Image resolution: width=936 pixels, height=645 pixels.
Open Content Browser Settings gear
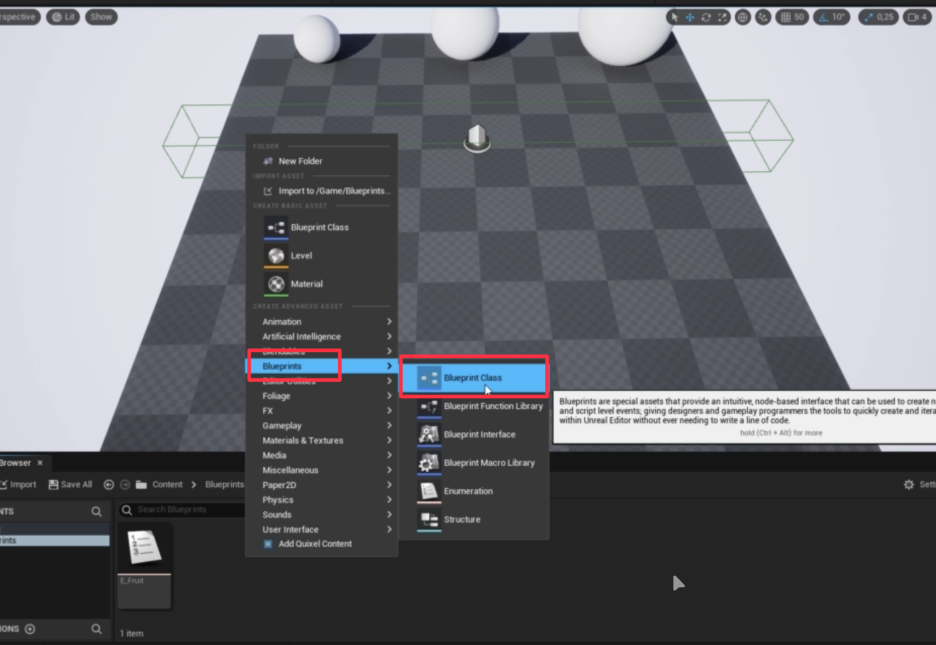(x=909, y=484)
